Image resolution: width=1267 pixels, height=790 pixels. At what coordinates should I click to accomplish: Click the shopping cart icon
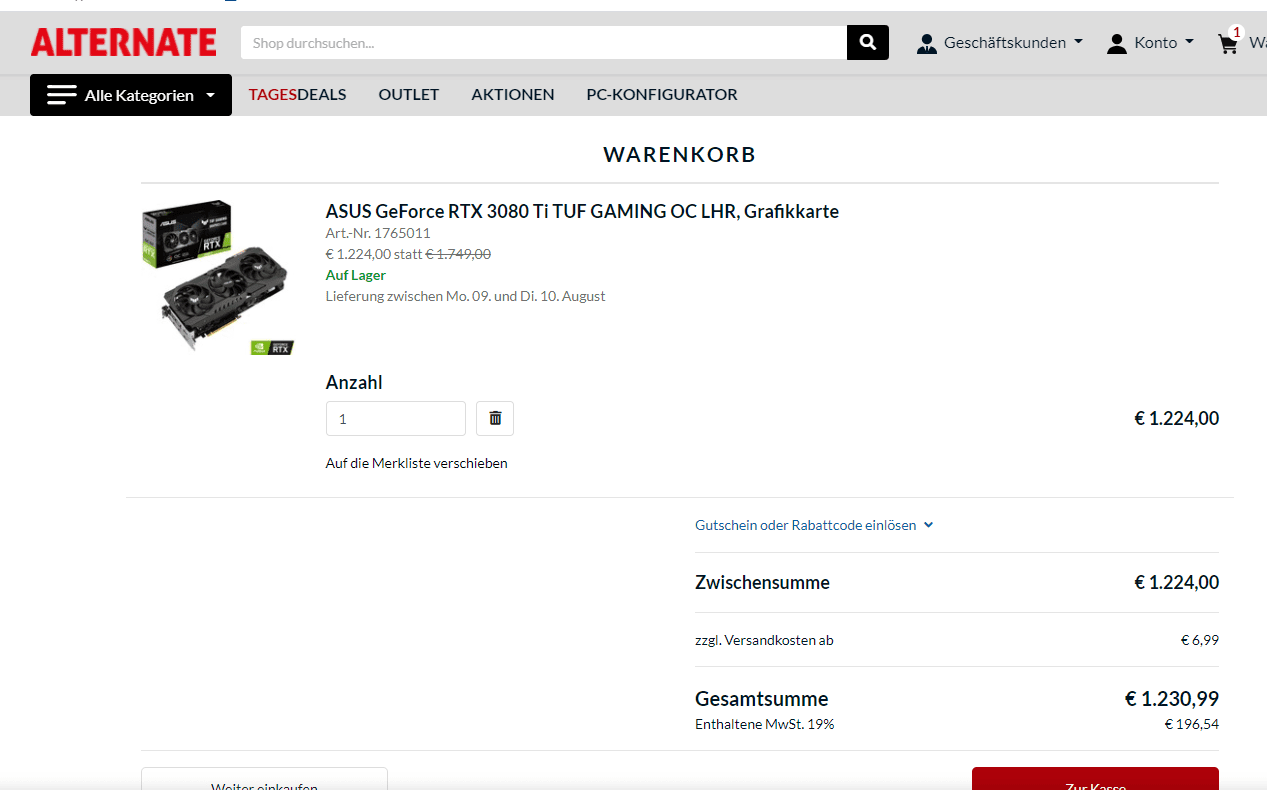(1228, 43)
